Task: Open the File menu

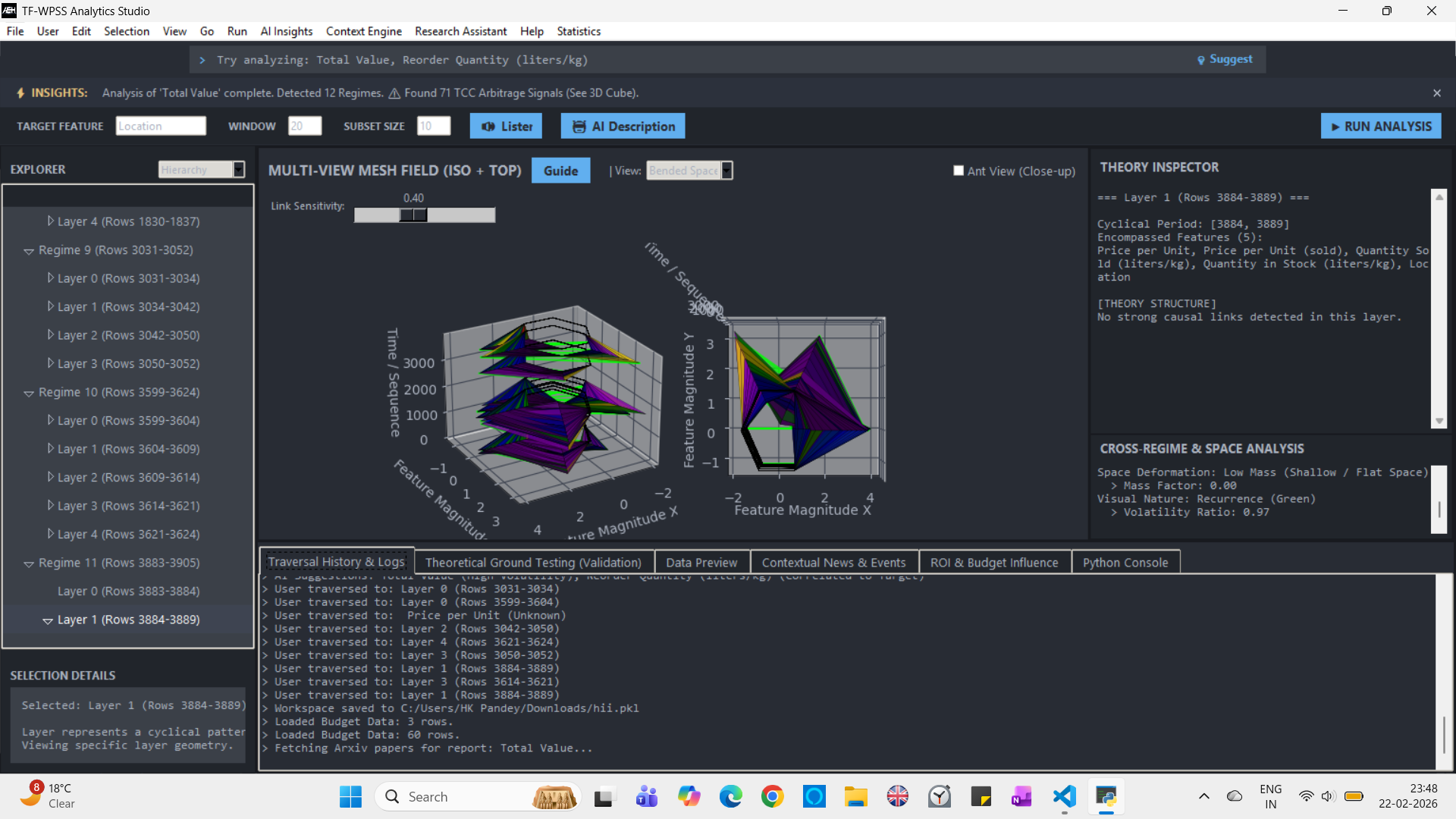Action: click(x=15, y=31)
